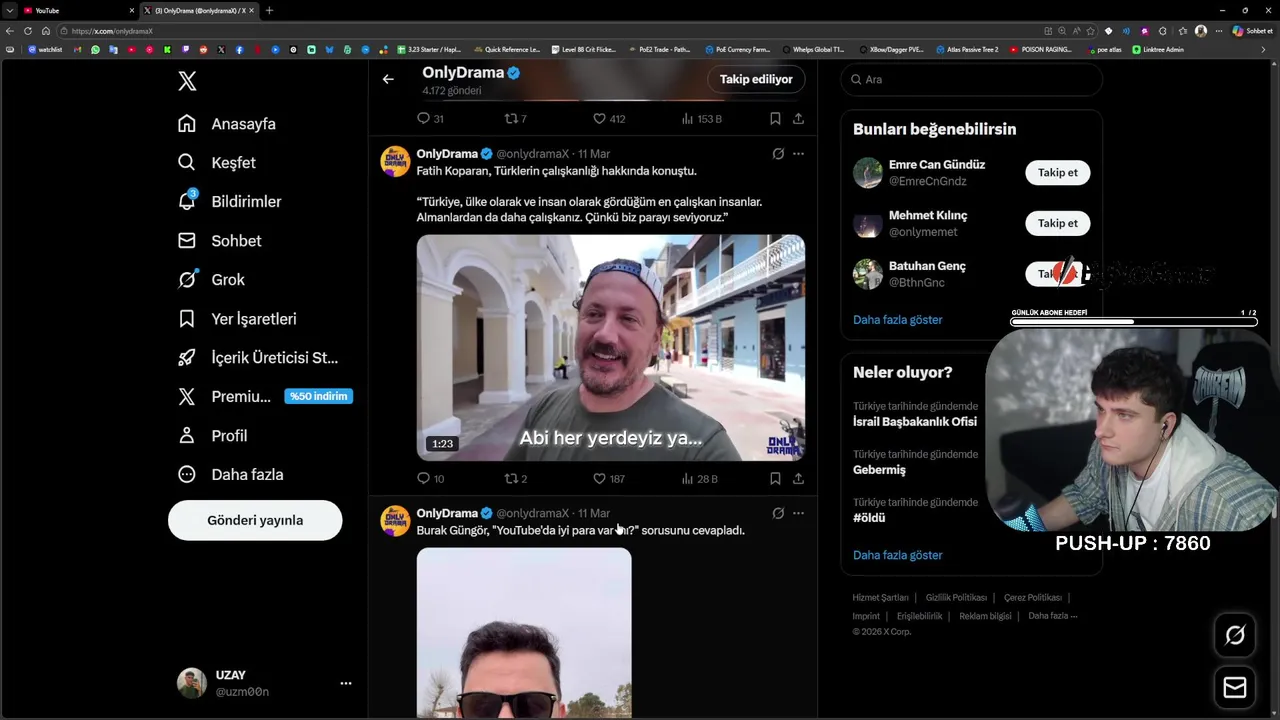This screenshot has width=1280, height=720.
Task: Open İçerik Üreticisi Studio
Action: pyautogui.click(x=258, y=358)
